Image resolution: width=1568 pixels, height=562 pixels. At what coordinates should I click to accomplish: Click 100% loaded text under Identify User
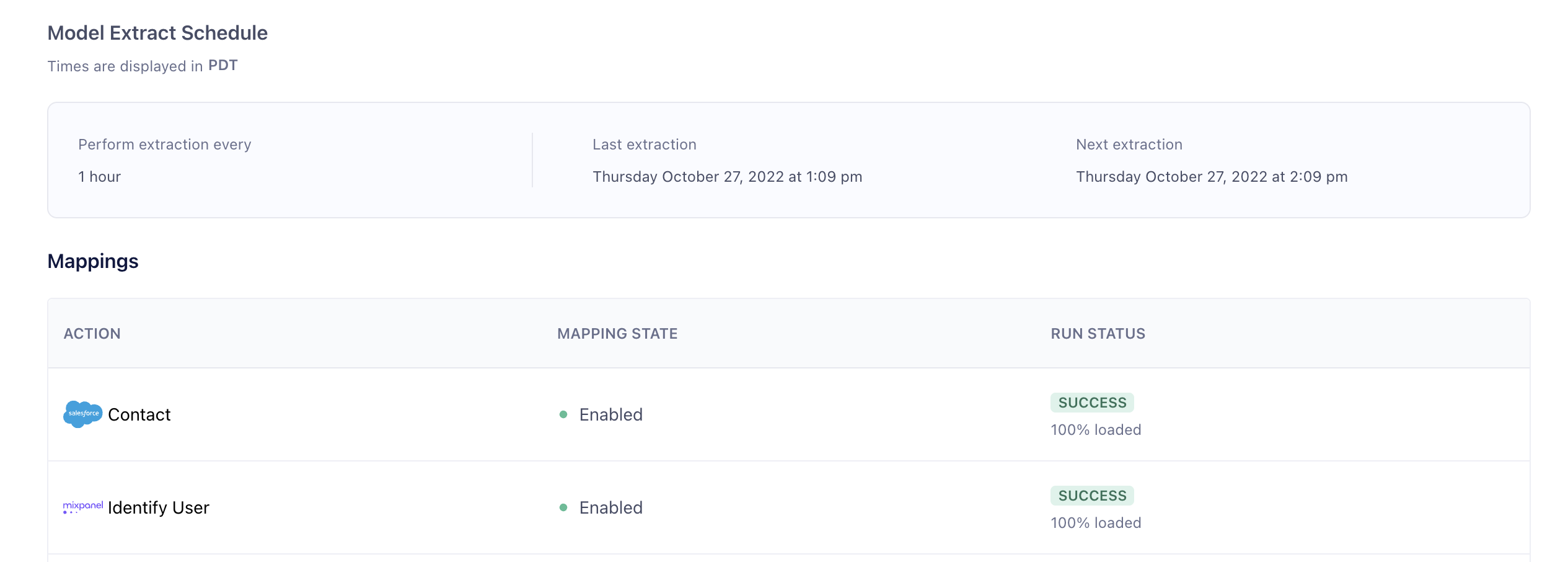tap(1095, 523)
